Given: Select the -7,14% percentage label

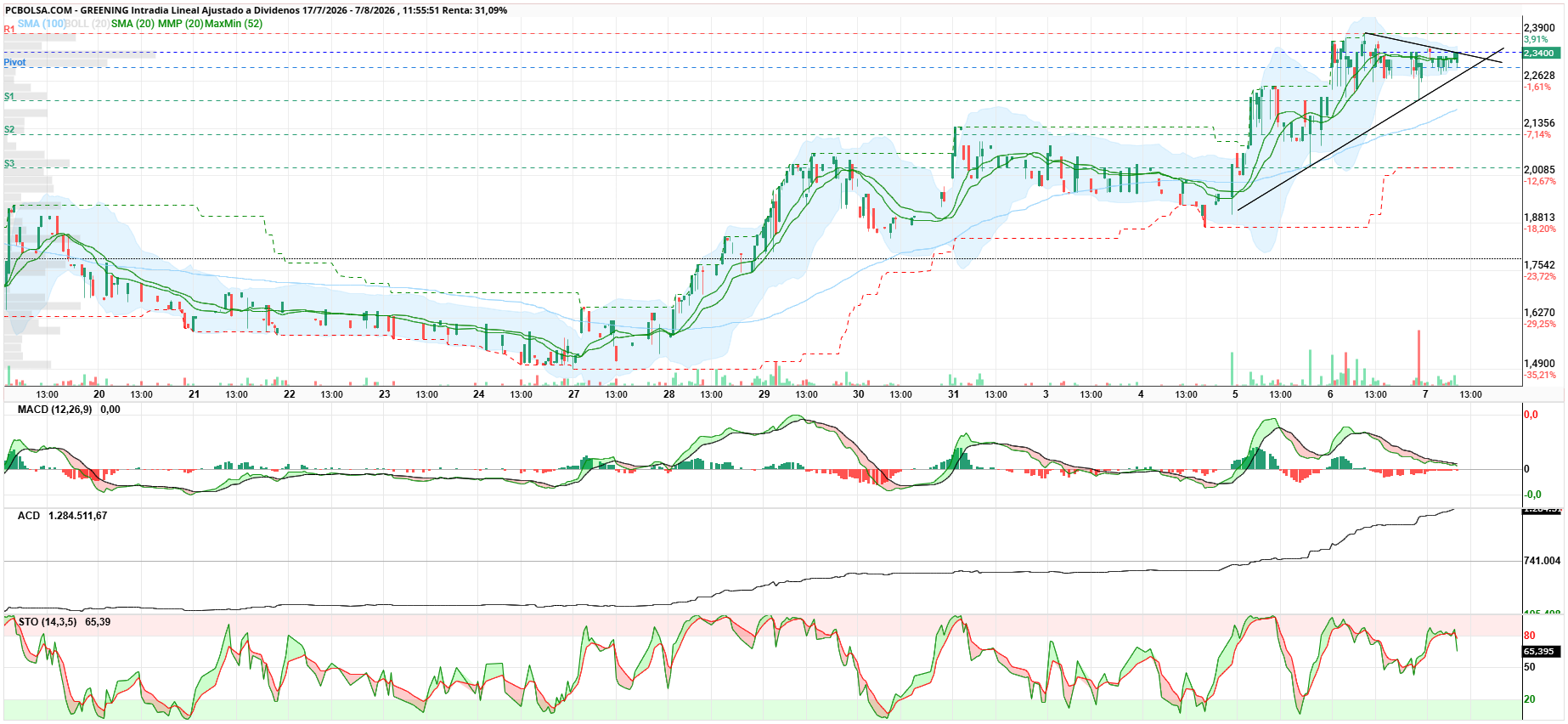Looking at the screenshot, I should [x=1537, y=135].
